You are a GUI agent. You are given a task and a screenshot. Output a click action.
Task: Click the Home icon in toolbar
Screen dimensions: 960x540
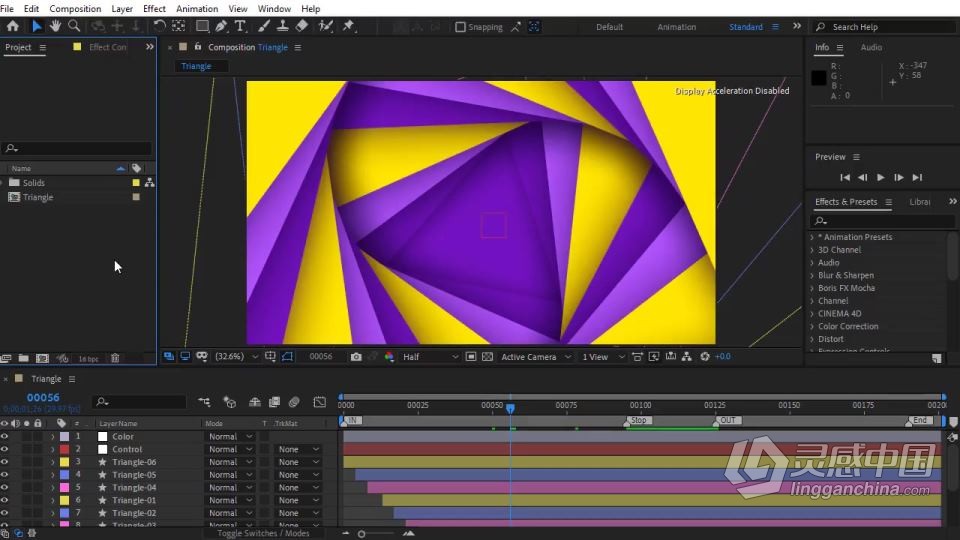pos(12,26)
